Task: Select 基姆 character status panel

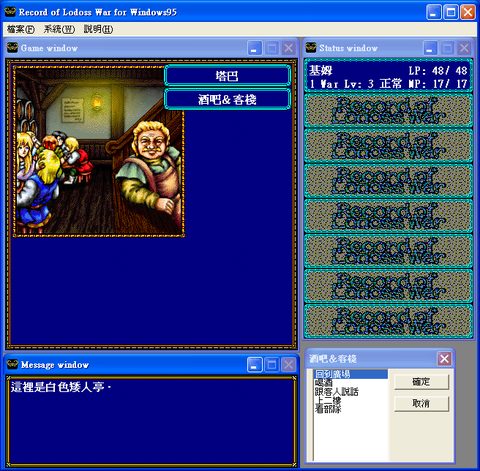Action: point(388,76)
